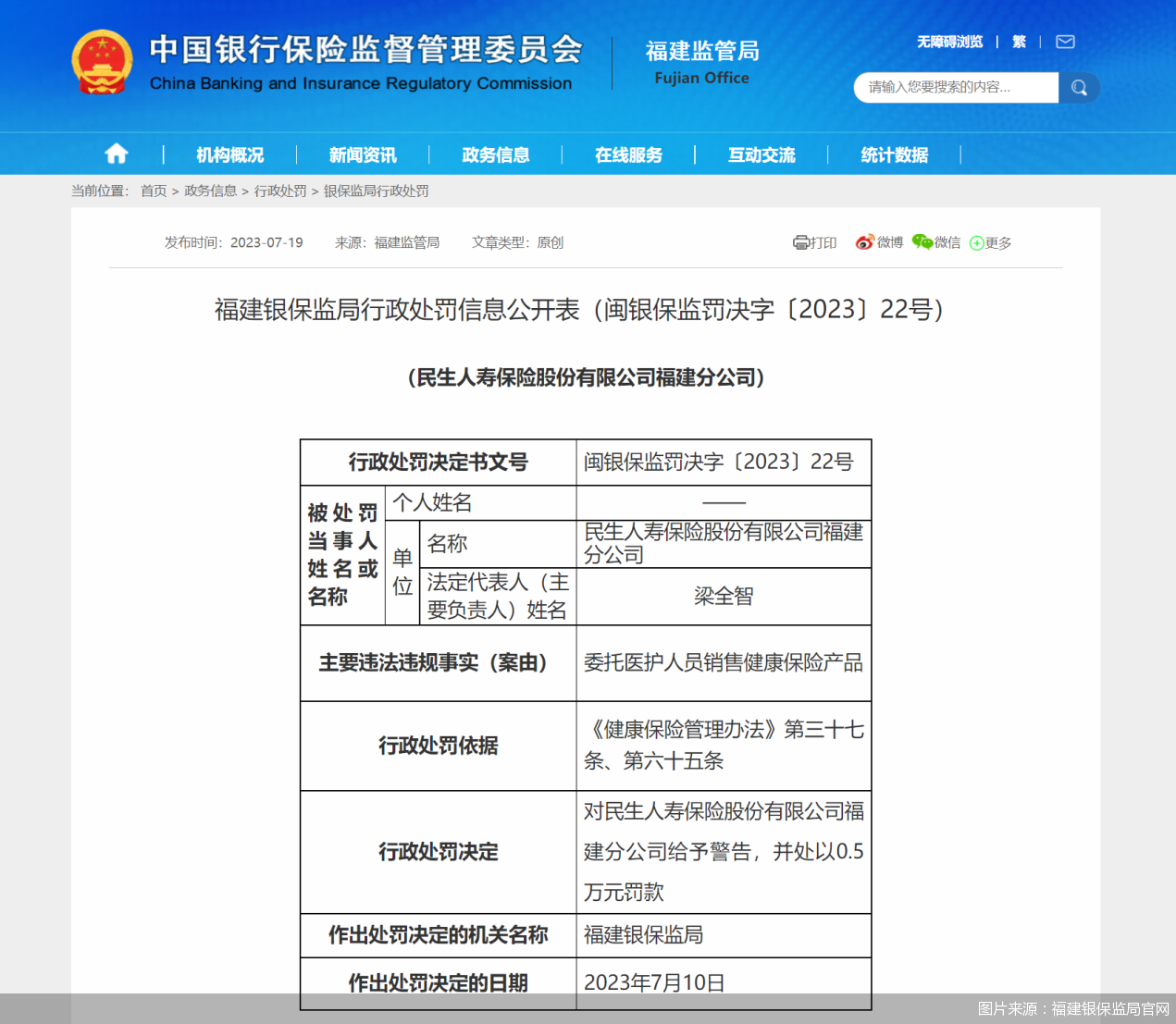Click the source text 来源：福建监管局
This screenshot has width=1176, height=1024.
click(388, 242)
